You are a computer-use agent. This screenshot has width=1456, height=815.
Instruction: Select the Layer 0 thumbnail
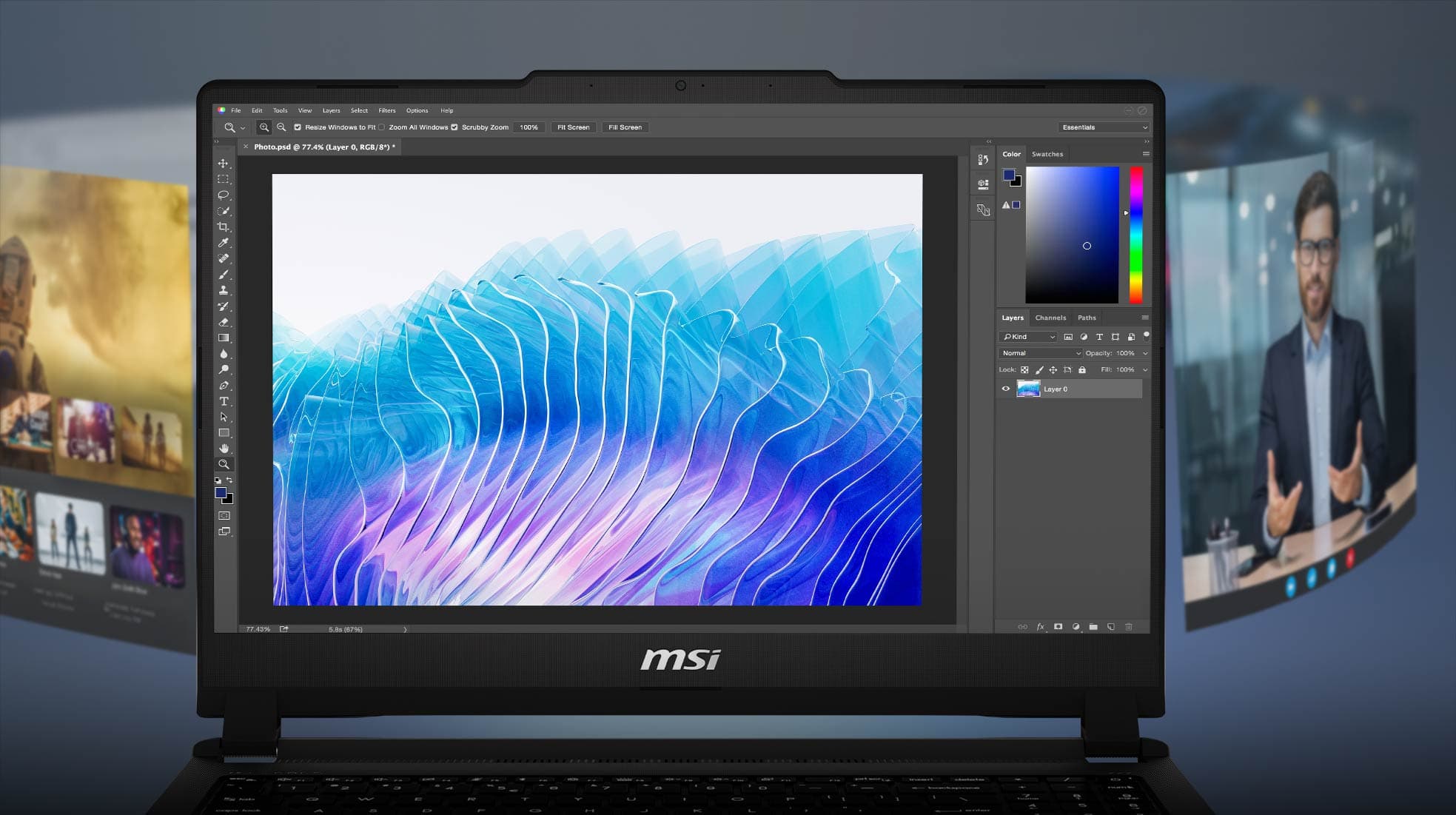coord(1029,389)
